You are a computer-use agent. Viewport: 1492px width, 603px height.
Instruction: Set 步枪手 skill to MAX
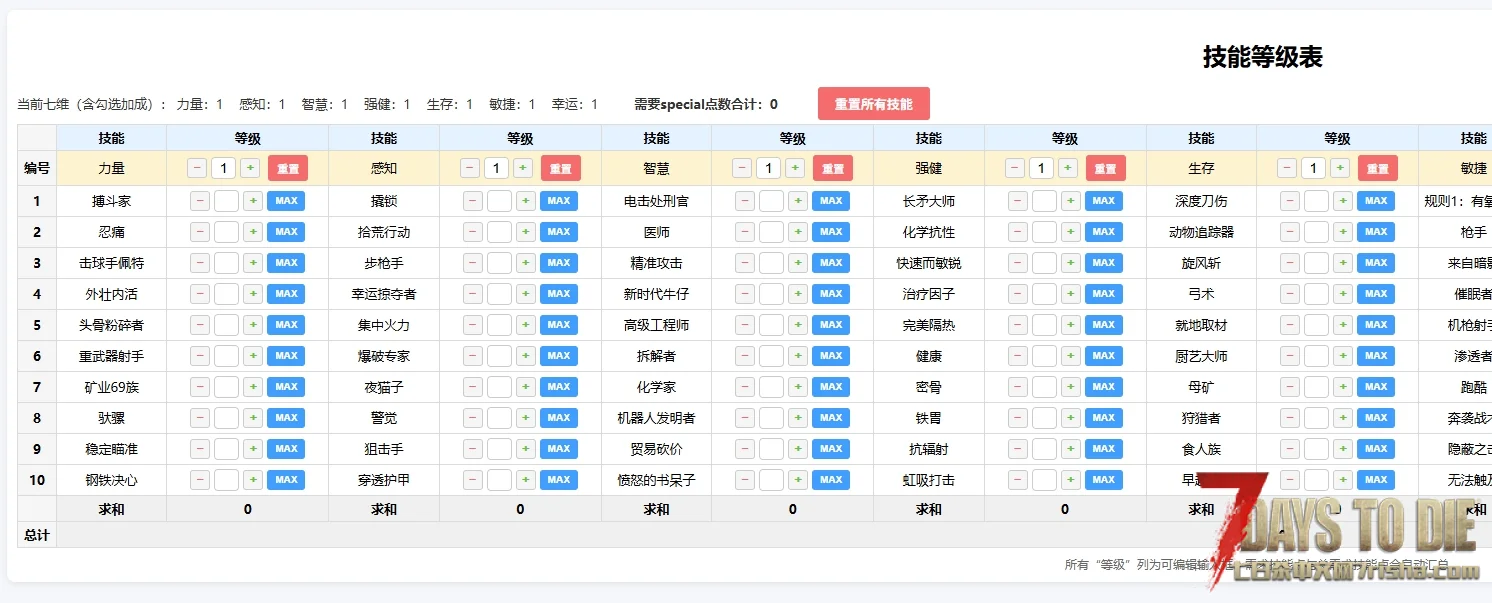coord(558,263)
